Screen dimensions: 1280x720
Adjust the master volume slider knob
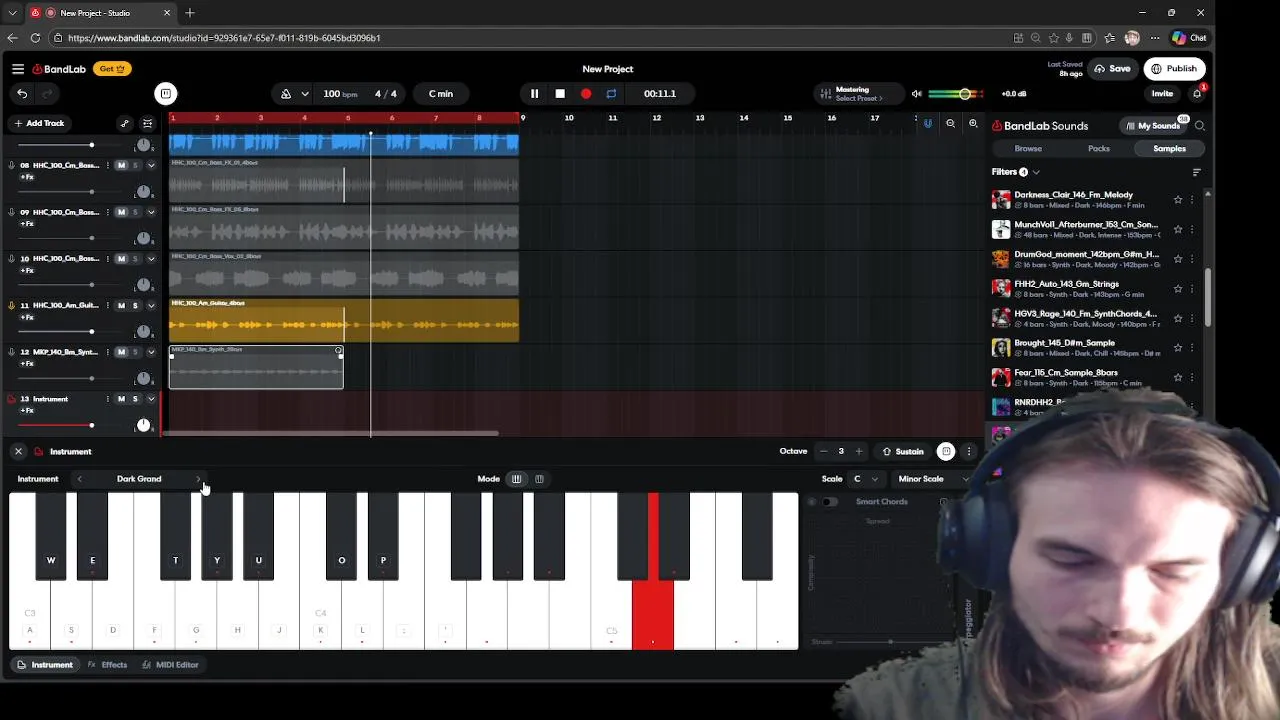coord(965,94)
